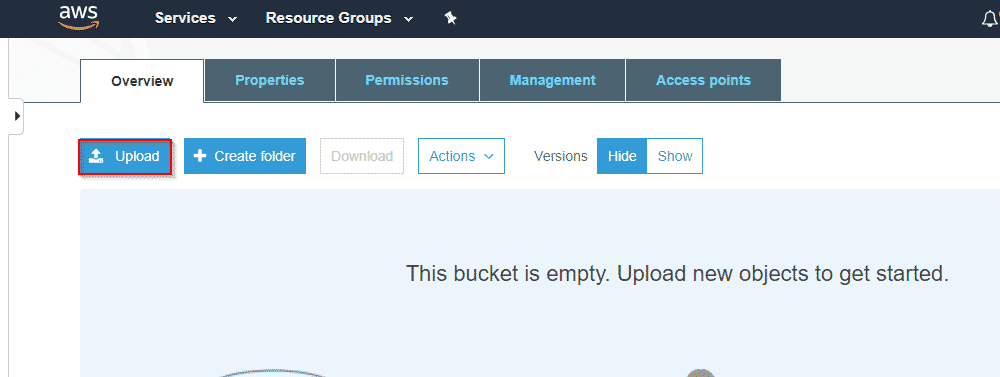
Task: Click the pin shortcuts icon
Action: 450,18
